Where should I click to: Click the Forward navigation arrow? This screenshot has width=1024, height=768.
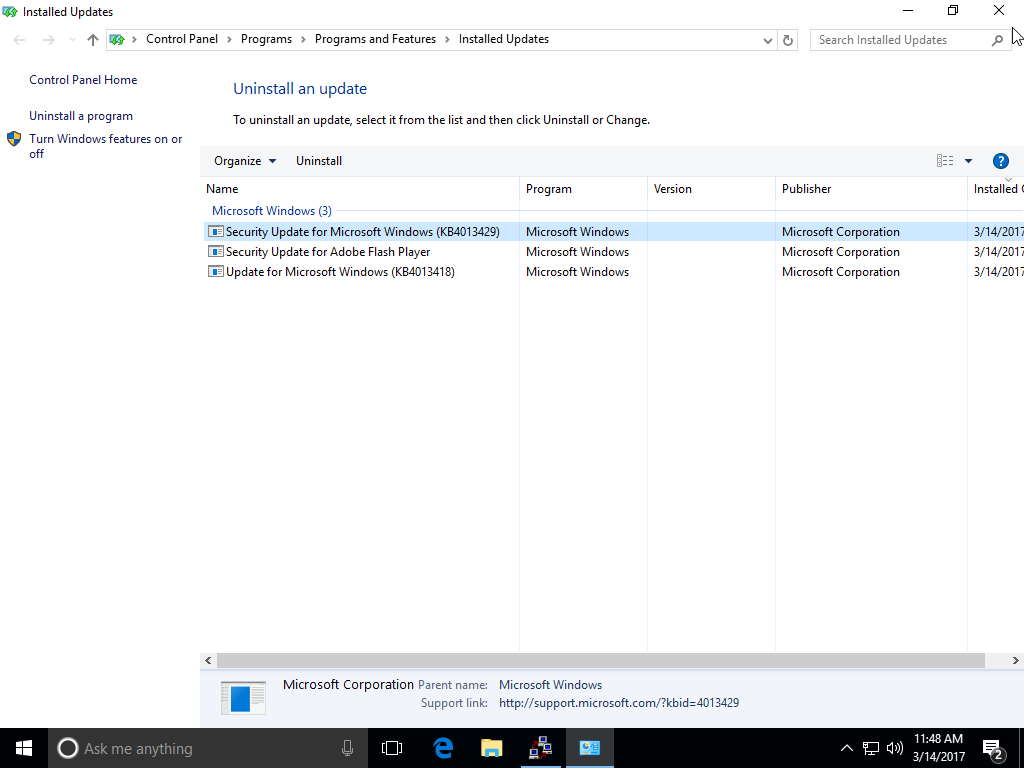point(48,40)
